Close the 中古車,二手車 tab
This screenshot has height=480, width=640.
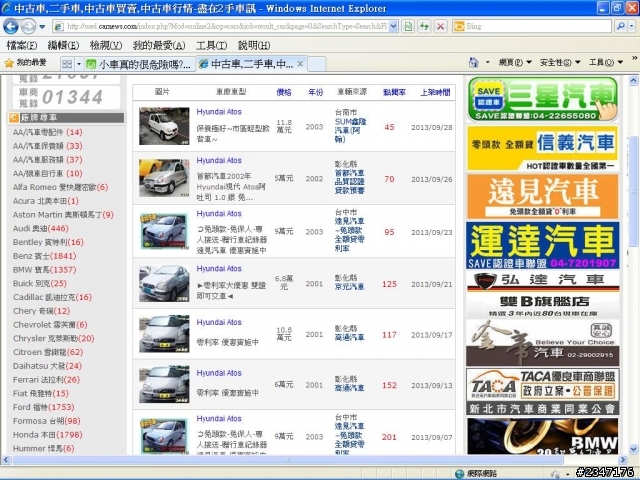(300, 64)
